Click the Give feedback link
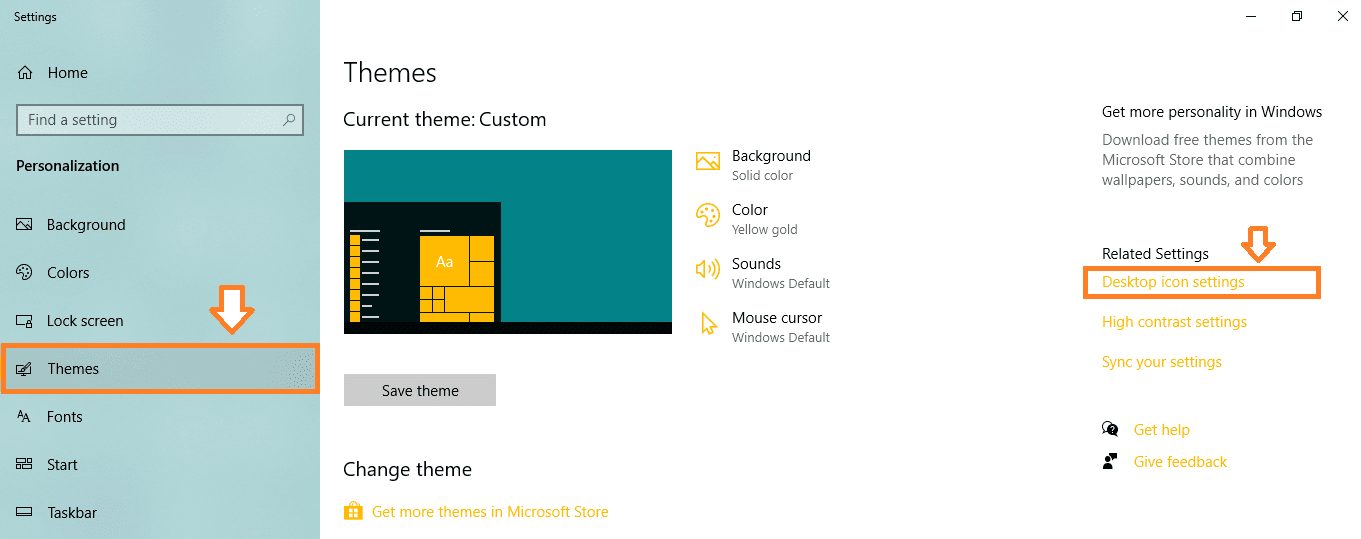This screenshot has height=539, width=1361. click(1180, 462)
